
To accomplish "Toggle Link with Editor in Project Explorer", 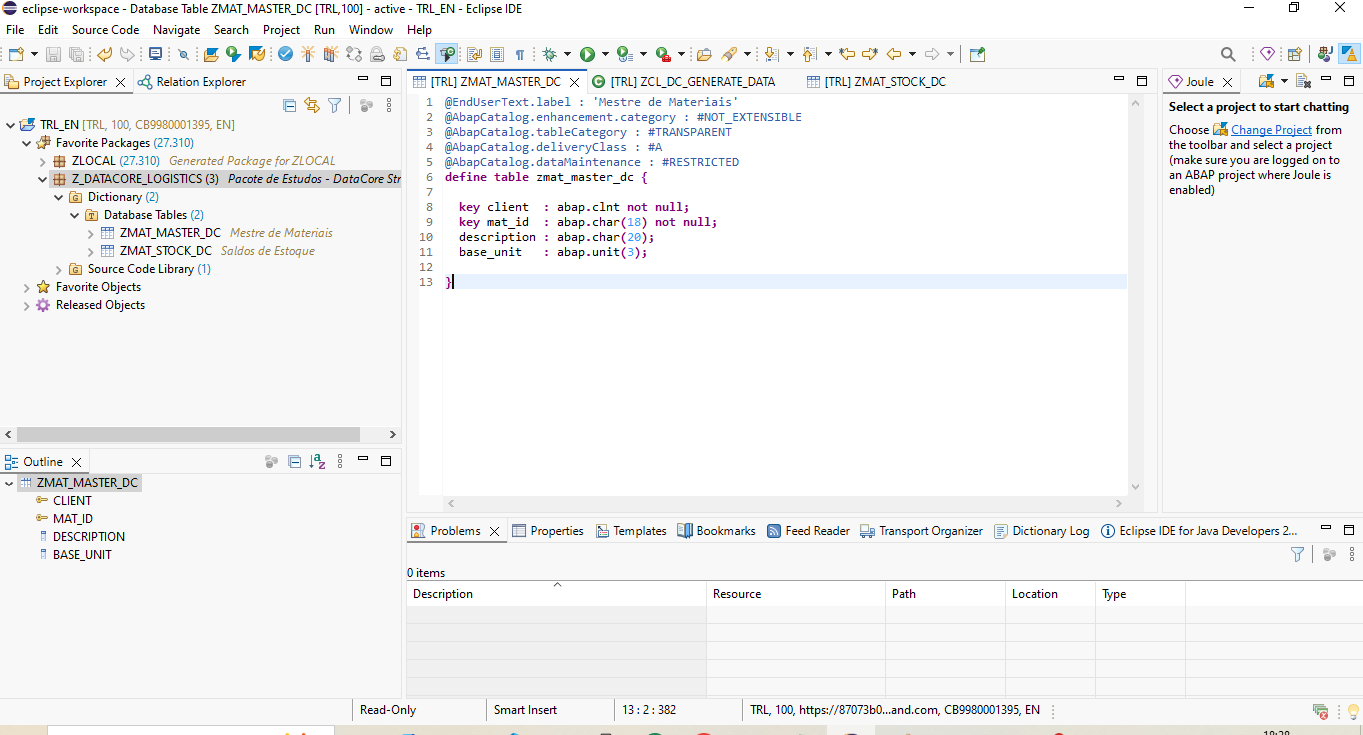I will click(x=312, y=105).
